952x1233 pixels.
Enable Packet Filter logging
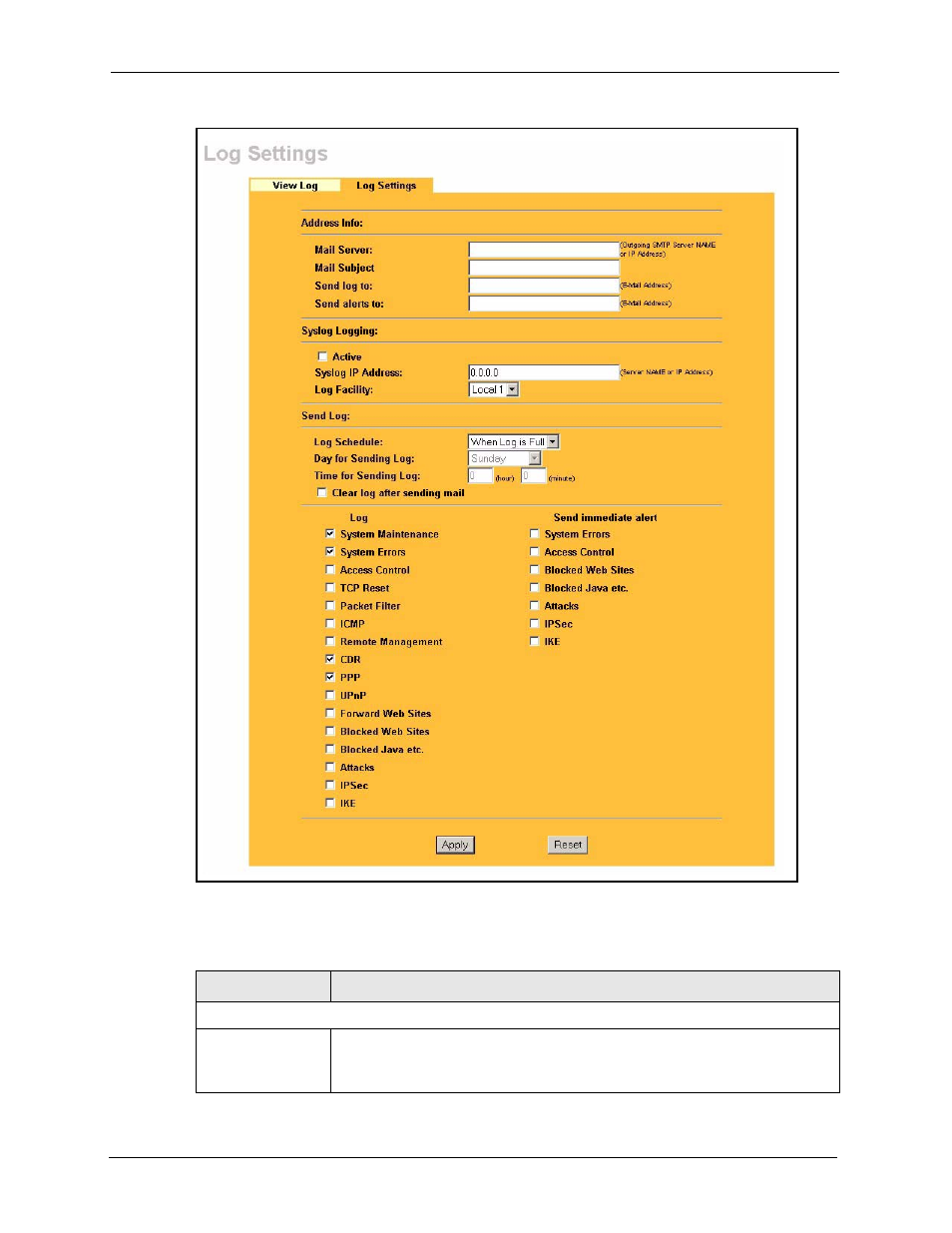(330, 606)
